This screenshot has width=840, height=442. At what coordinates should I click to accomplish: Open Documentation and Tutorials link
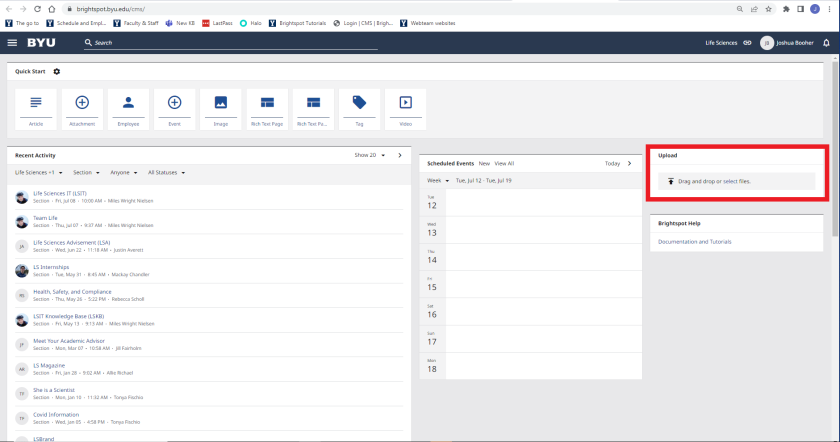694,241
